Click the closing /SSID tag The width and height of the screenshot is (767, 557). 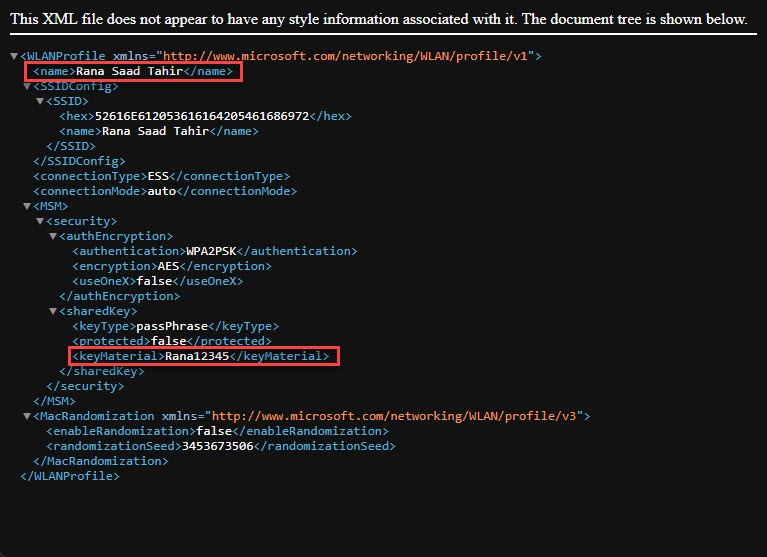[71, 146]
